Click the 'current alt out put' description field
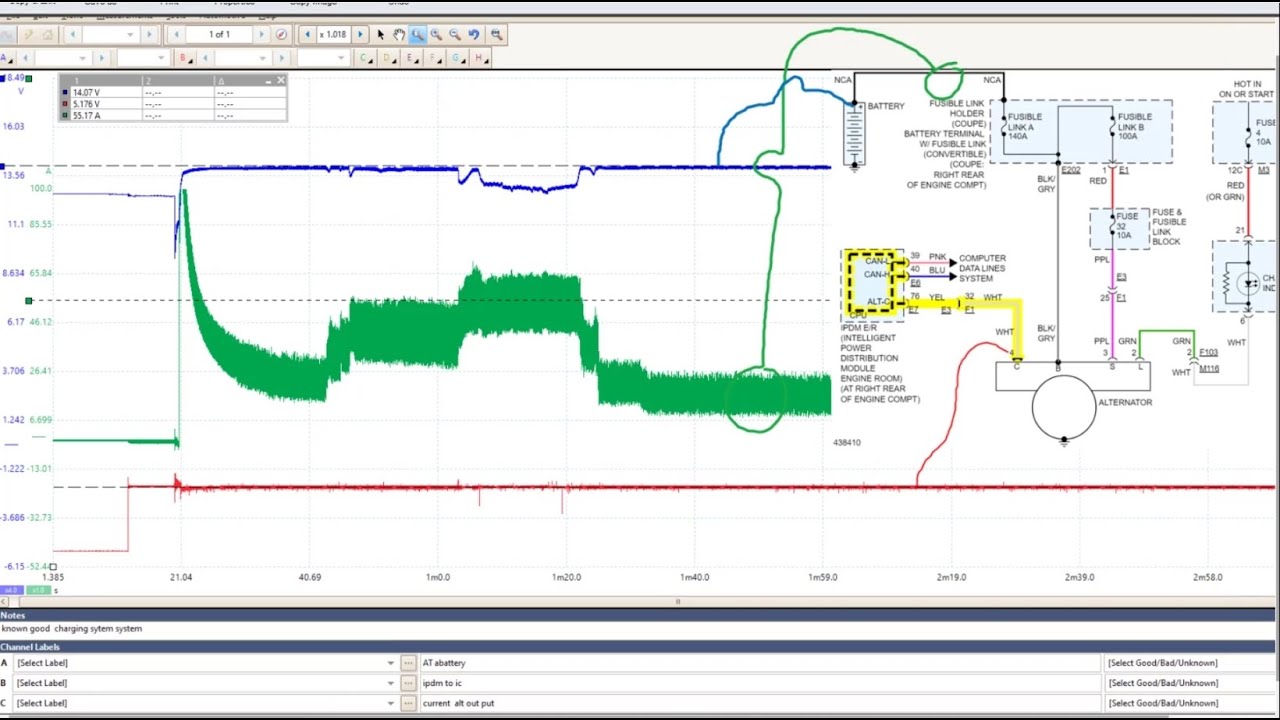 [759, 703]
